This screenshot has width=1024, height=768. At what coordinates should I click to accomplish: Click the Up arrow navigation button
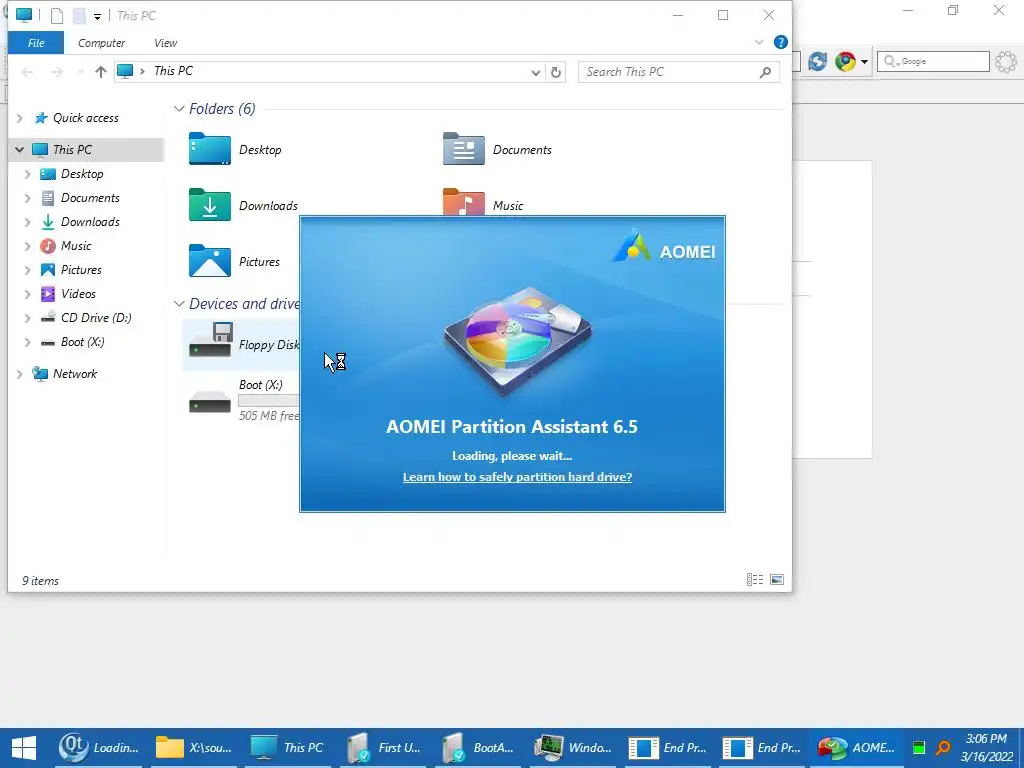(x=101, y=72)
